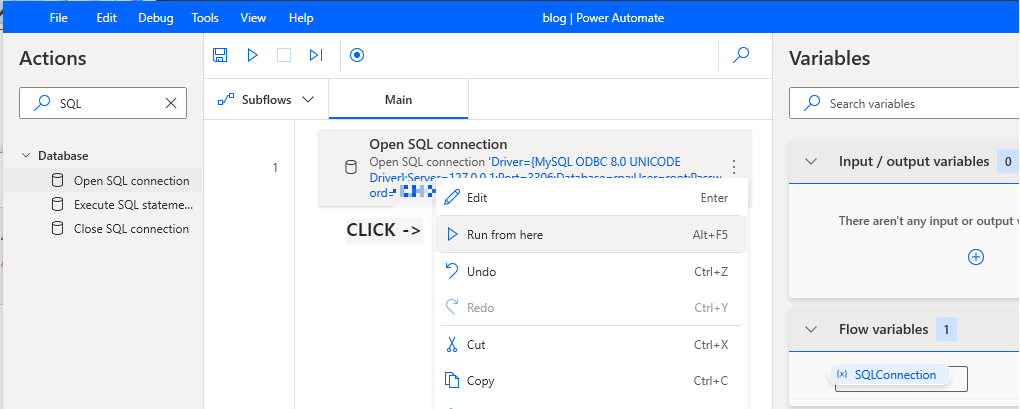Image resolution: width=1020 pixels, height=409 pixels.
Task: Collapse the Flow variables section
Action: [811, 329]
